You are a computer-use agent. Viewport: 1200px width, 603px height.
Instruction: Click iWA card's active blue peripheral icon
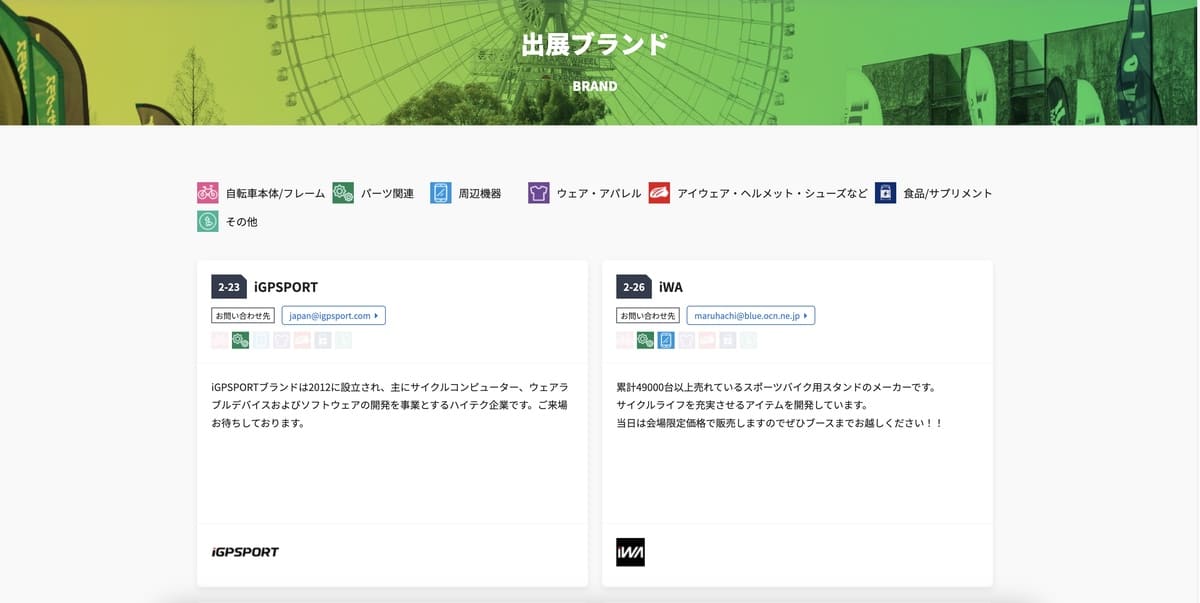tap(666, 340)
